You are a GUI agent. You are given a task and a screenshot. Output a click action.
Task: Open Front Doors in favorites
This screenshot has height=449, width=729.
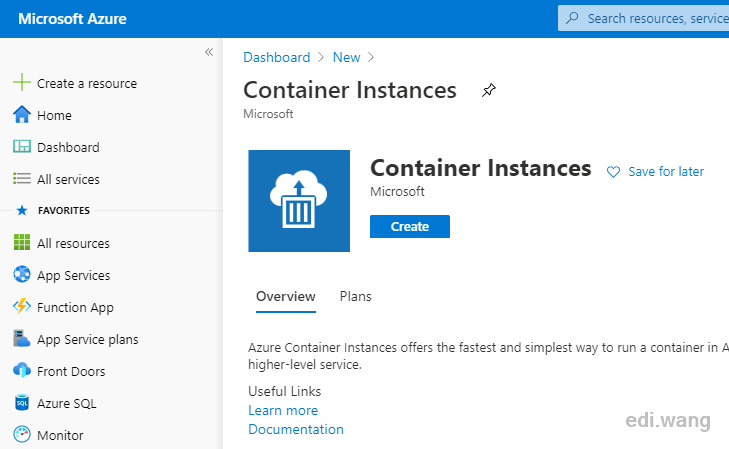pos(71,372)
